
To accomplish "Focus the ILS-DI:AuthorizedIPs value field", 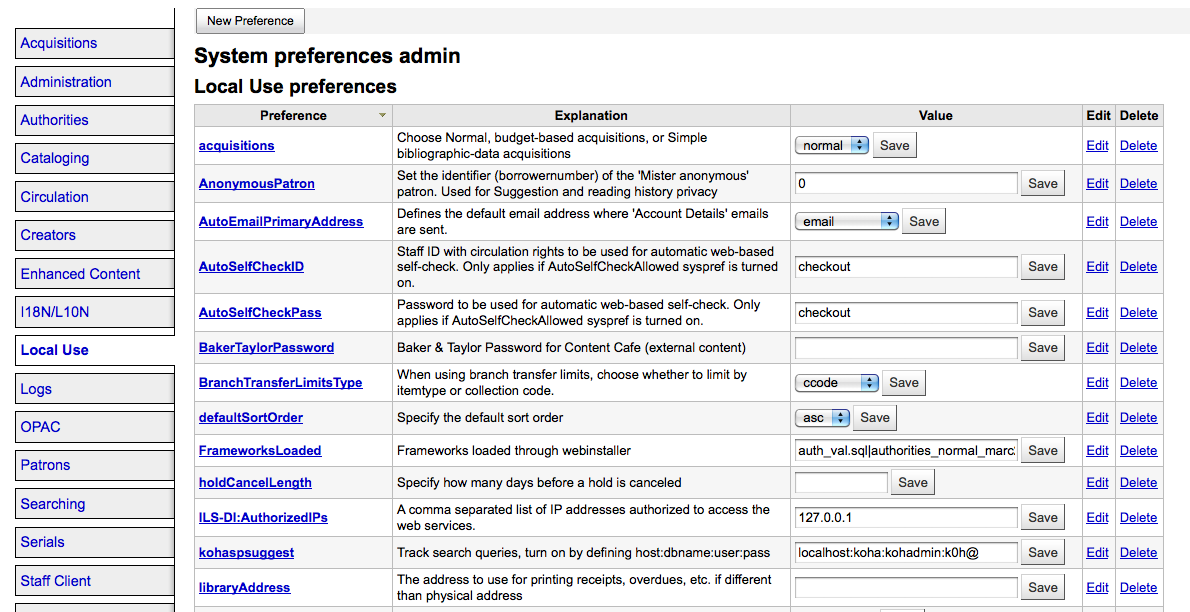I will (x=906, y=517).
